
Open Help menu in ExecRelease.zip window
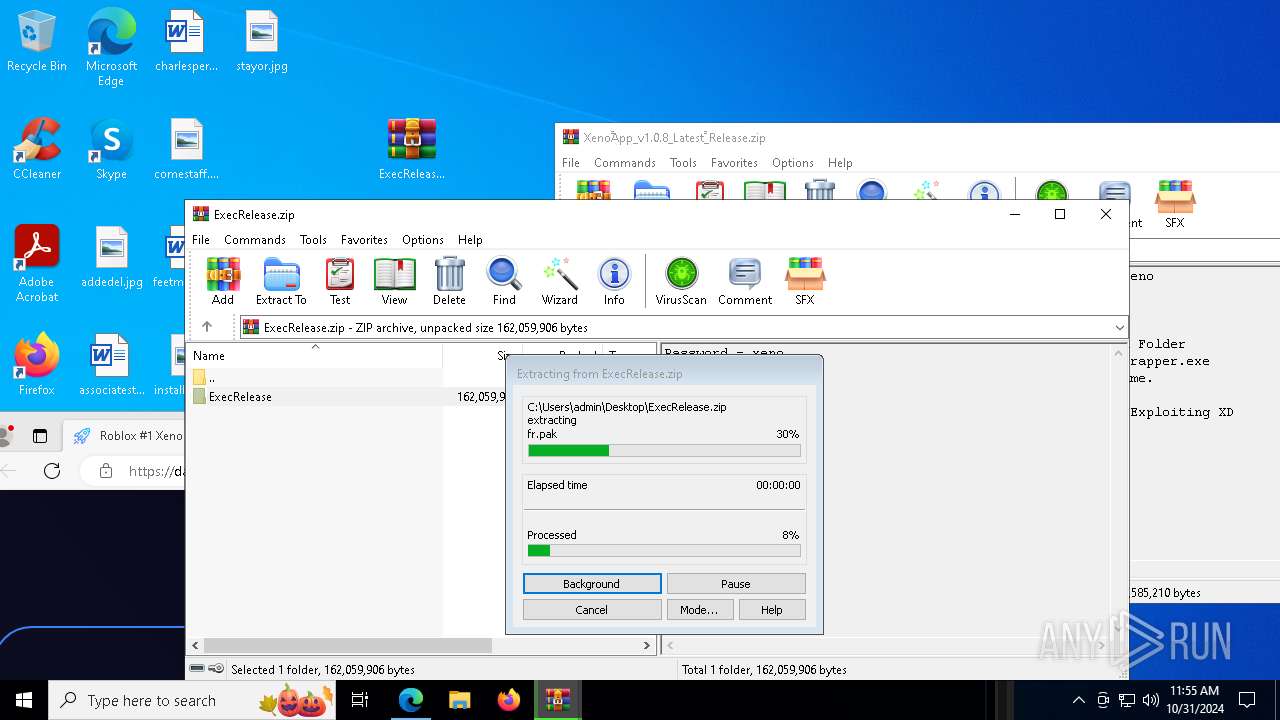[470, 240]
